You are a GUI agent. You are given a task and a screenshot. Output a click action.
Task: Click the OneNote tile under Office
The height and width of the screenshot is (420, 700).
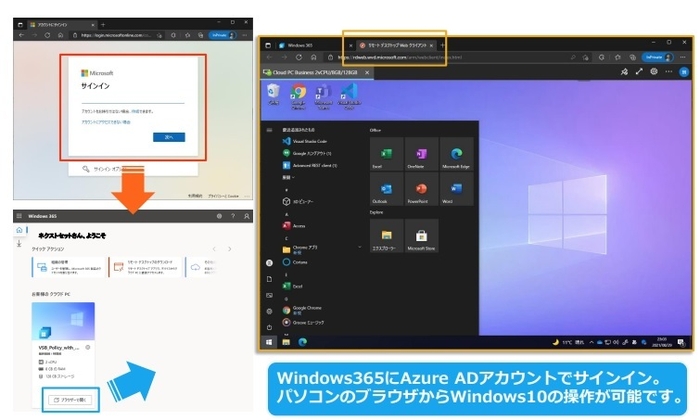421,154
